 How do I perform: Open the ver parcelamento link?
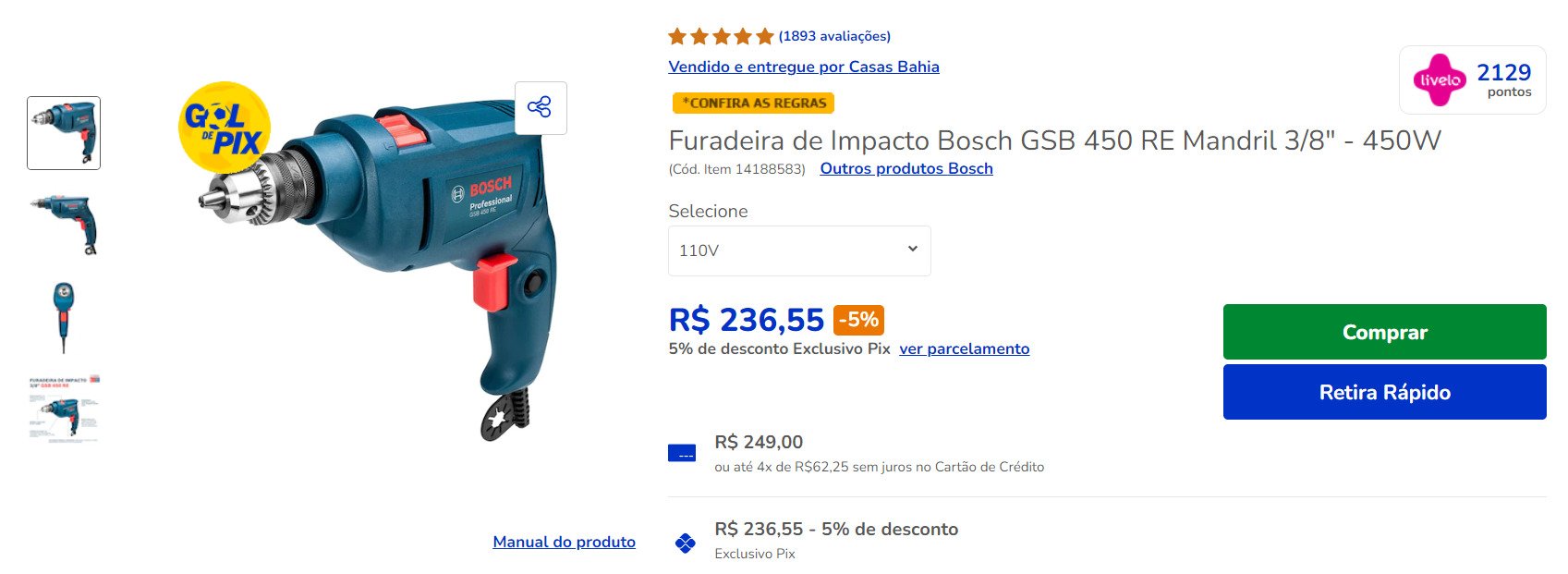964,348
